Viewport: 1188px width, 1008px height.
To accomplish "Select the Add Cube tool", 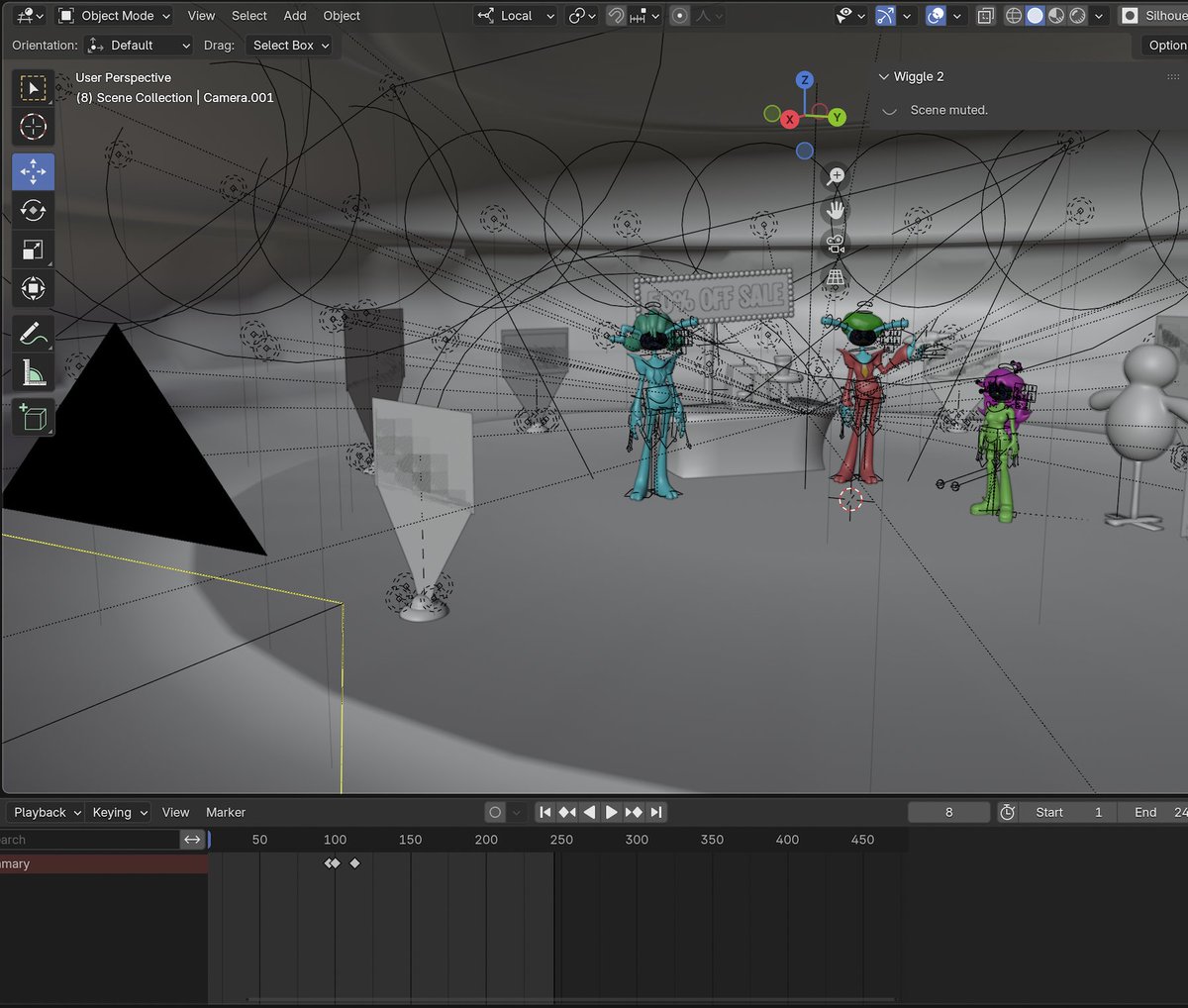I will coord(33,416).
